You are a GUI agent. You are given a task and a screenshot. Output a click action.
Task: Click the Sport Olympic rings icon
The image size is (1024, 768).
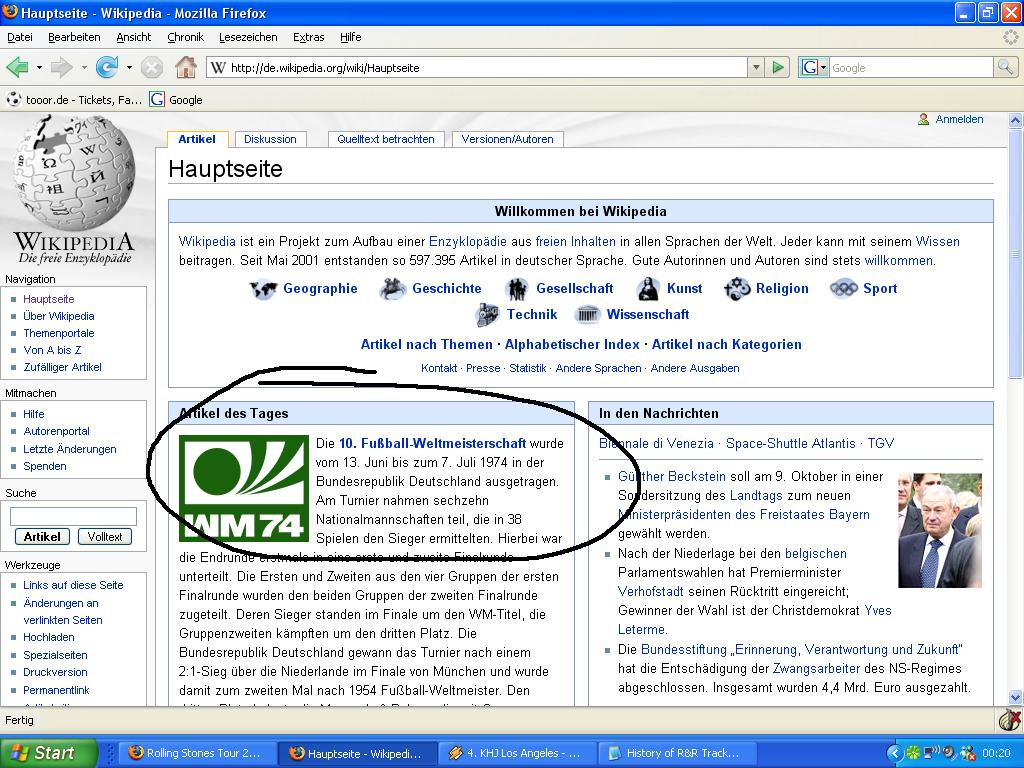843,289
